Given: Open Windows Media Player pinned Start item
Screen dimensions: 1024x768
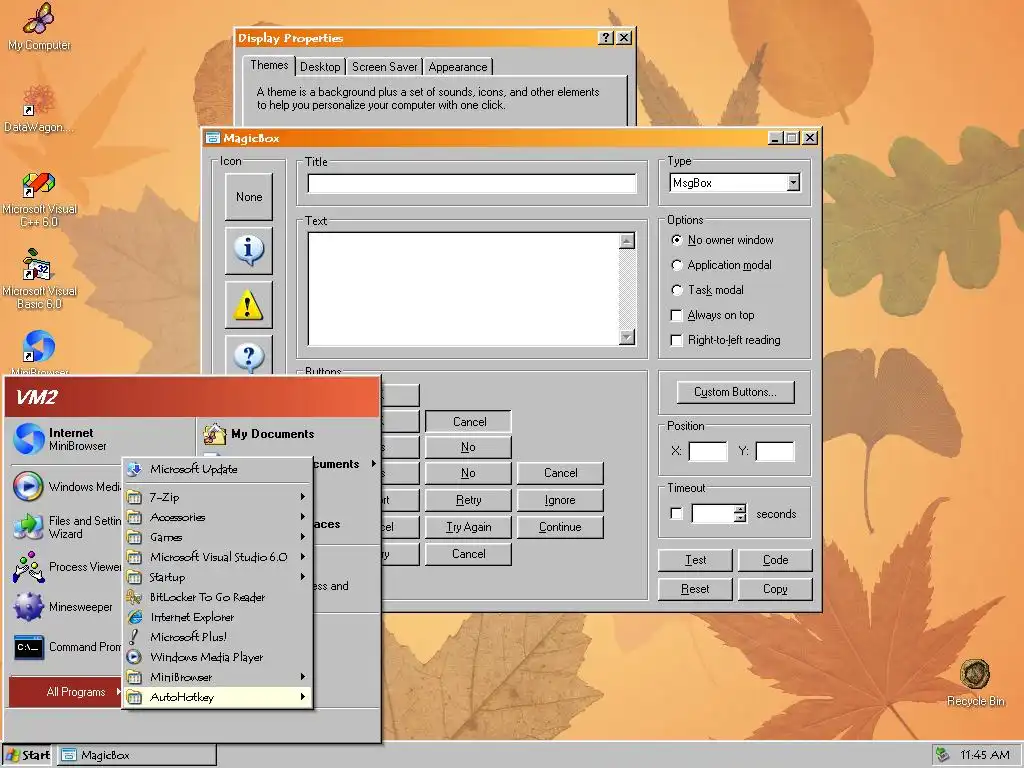Looking at the screenshot, I should (65, 487).
